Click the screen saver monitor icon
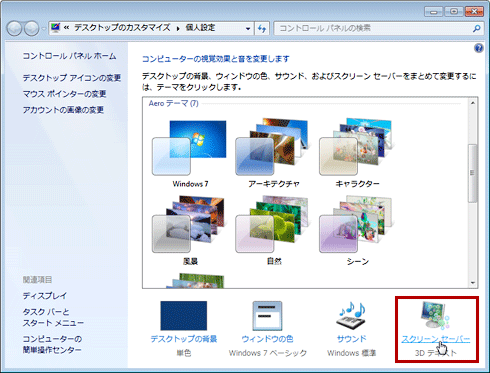Image resolution: width=490 pixels, height=373 pixels. 435,316
